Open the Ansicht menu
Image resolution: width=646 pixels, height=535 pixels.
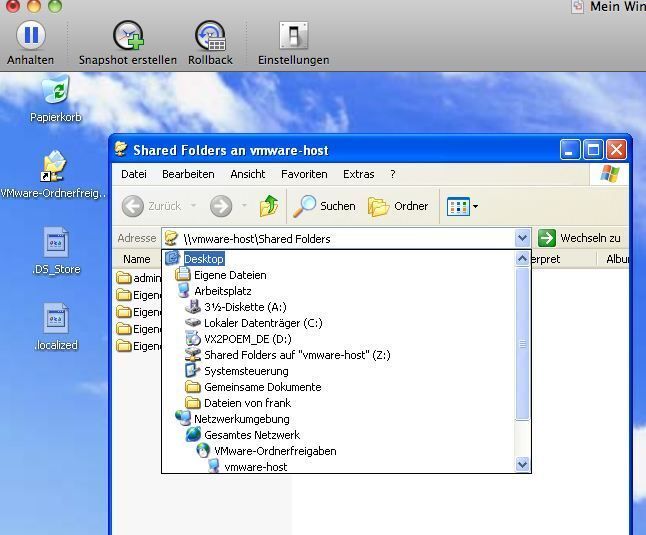pos(248,174)
